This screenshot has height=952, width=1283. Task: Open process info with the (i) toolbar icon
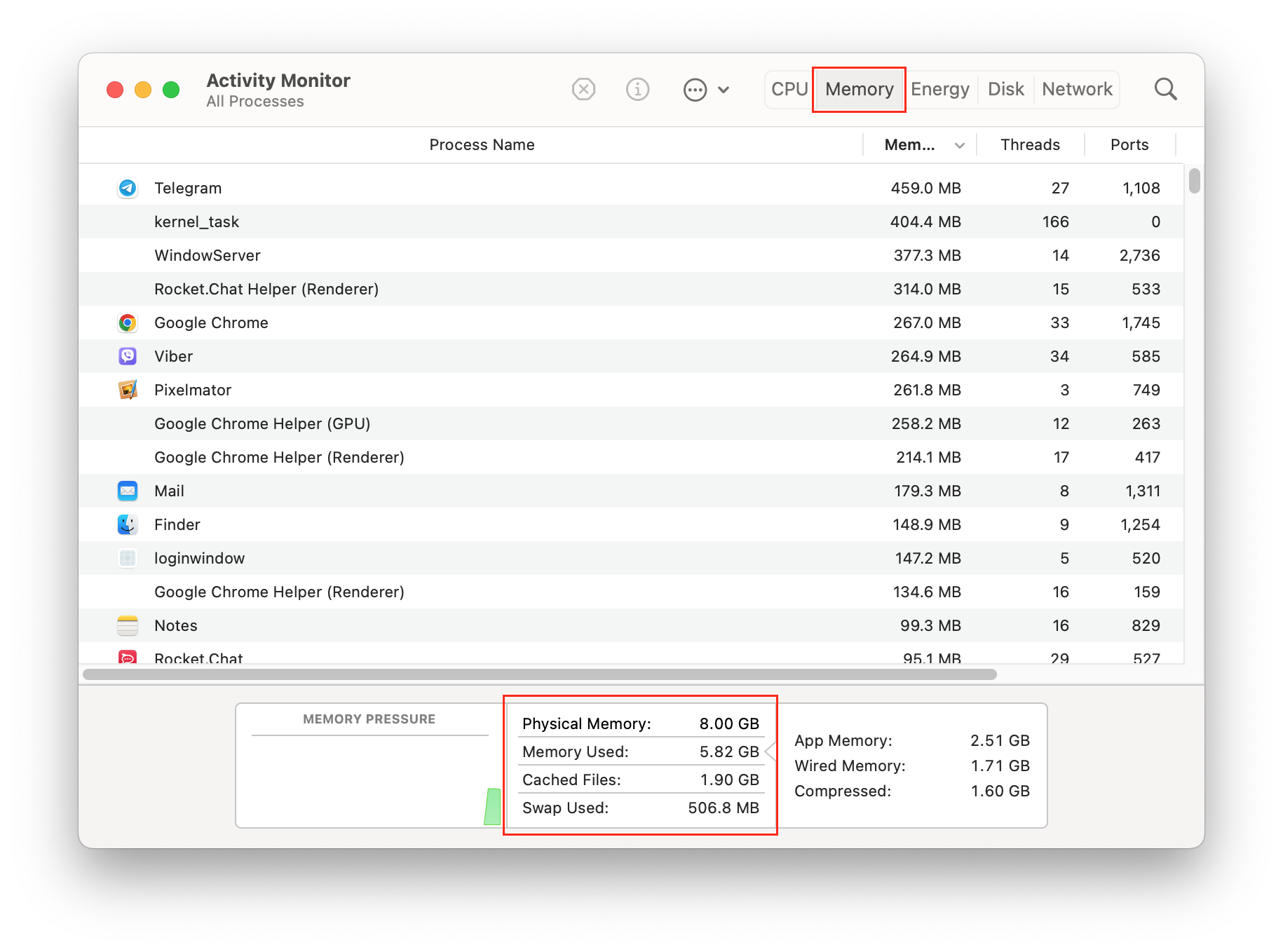pyautogui.click(x=637, y=89)
